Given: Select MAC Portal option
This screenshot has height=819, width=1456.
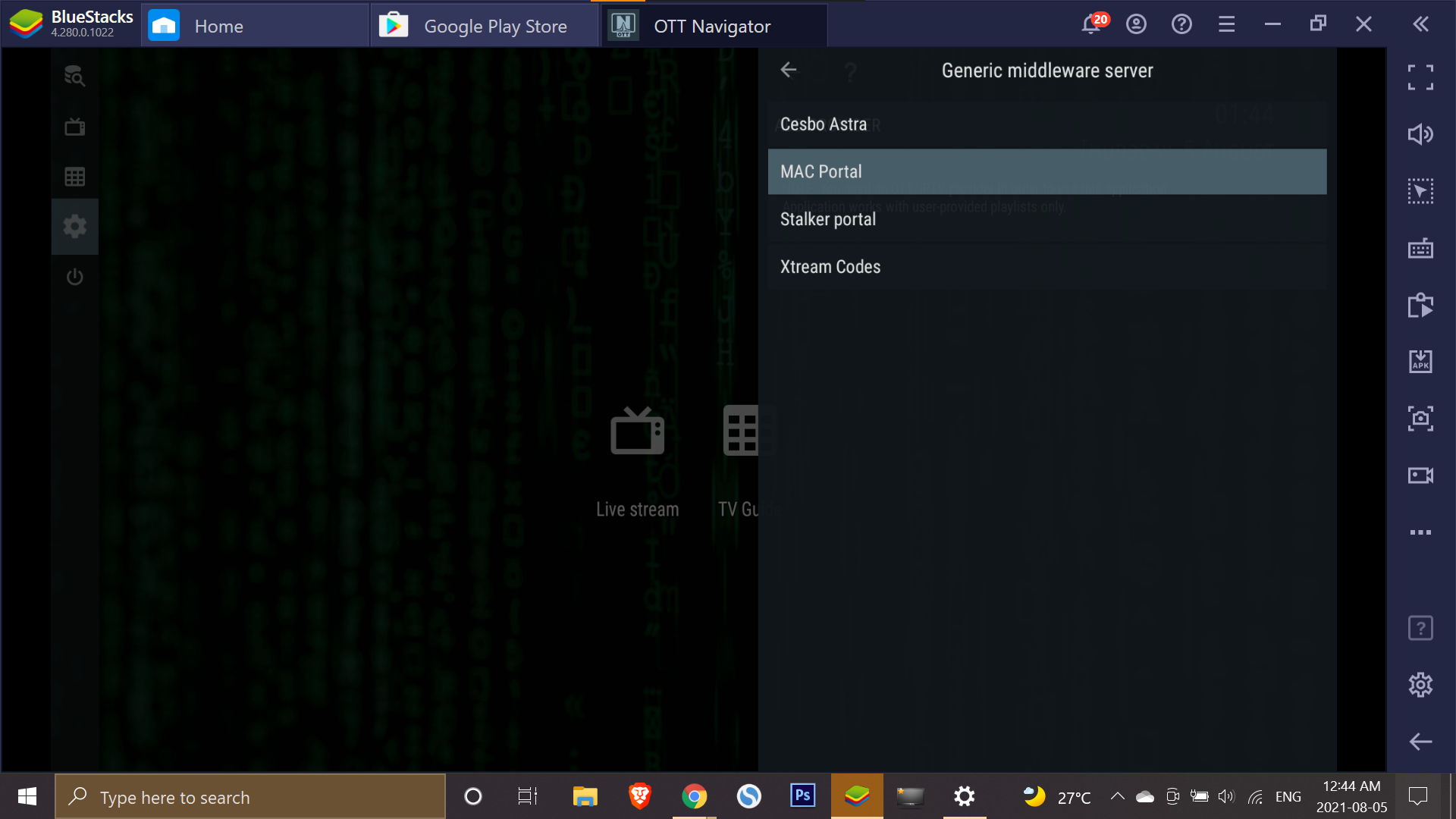Looking at the screenshot, I should (x=1047, y=171).
